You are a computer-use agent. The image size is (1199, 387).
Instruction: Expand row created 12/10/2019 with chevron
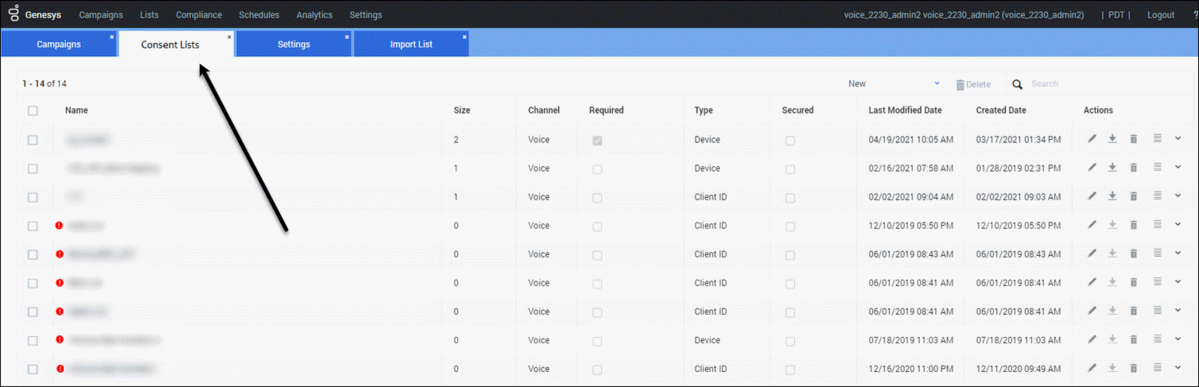coord(1178,224)
